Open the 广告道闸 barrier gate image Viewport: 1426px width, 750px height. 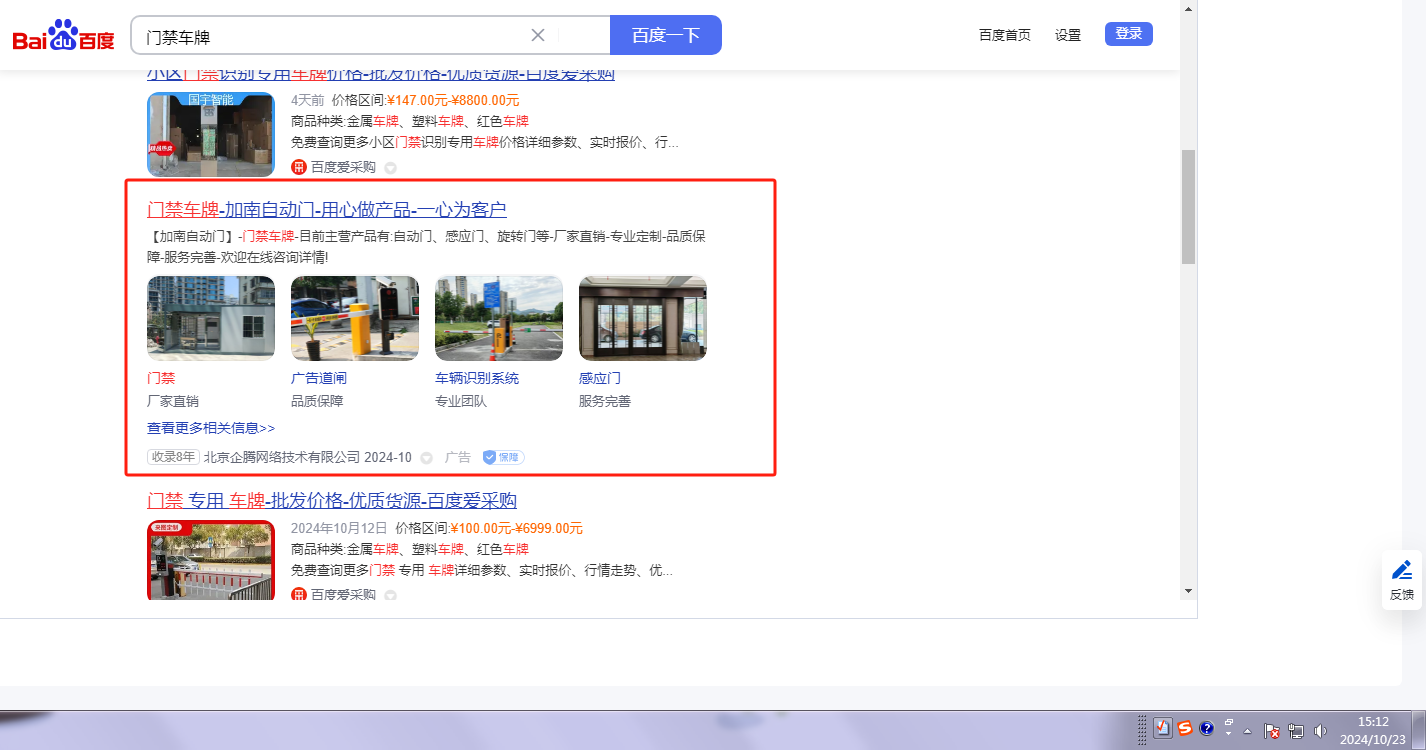[x=355, y=318]
